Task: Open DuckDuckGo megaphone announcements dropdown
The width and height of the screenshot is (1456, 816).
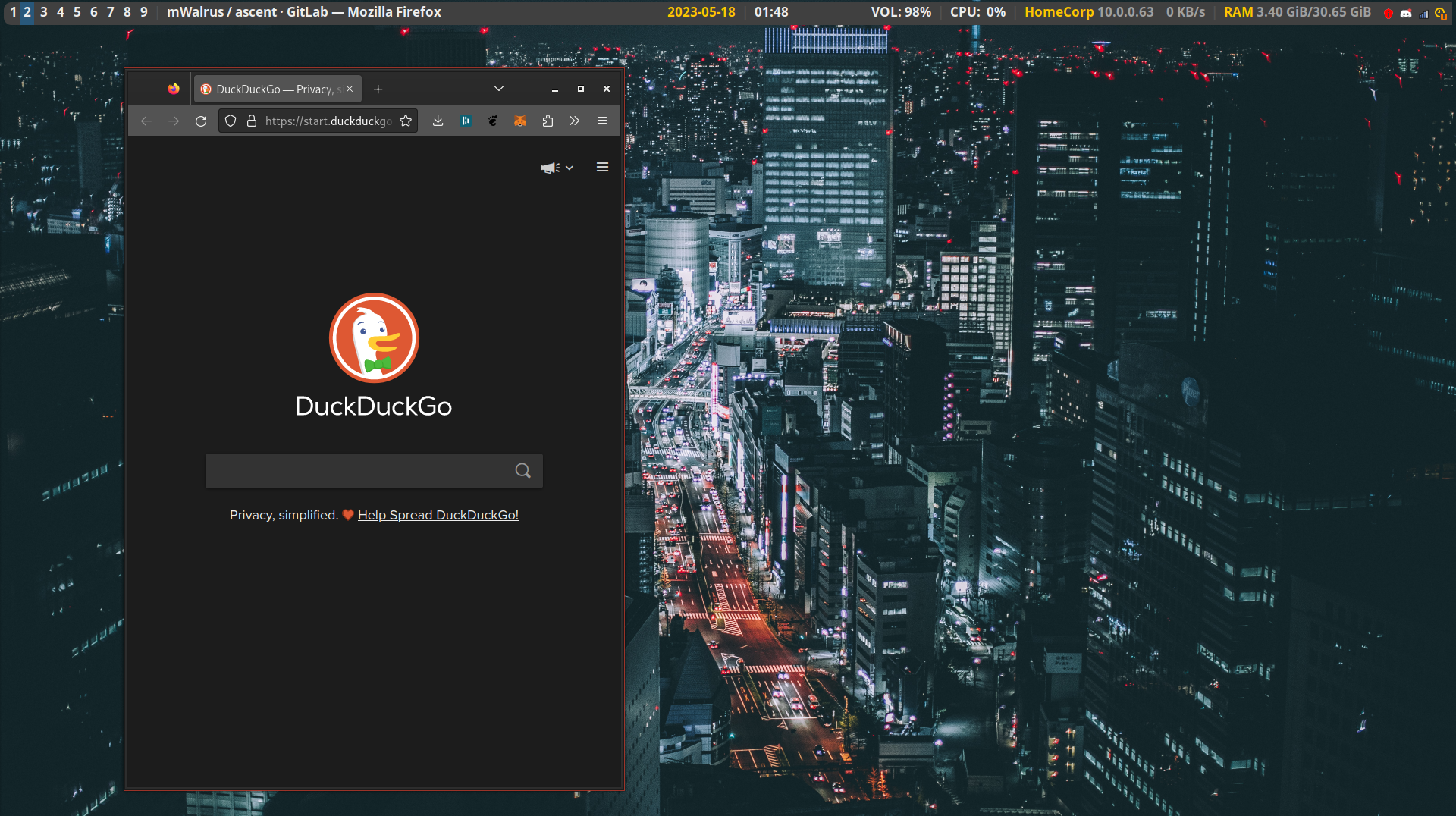Action: tap(557, 168)
